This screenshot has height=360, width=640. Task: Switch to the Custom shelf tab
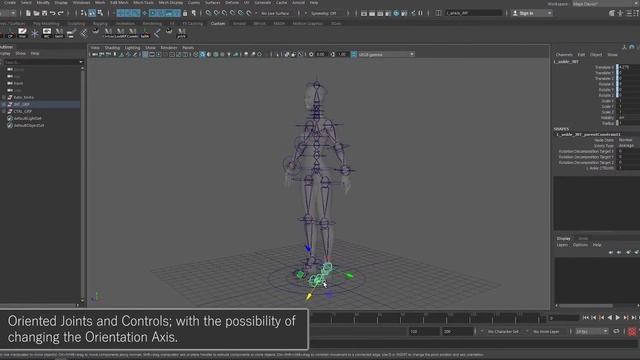point(218,24)
